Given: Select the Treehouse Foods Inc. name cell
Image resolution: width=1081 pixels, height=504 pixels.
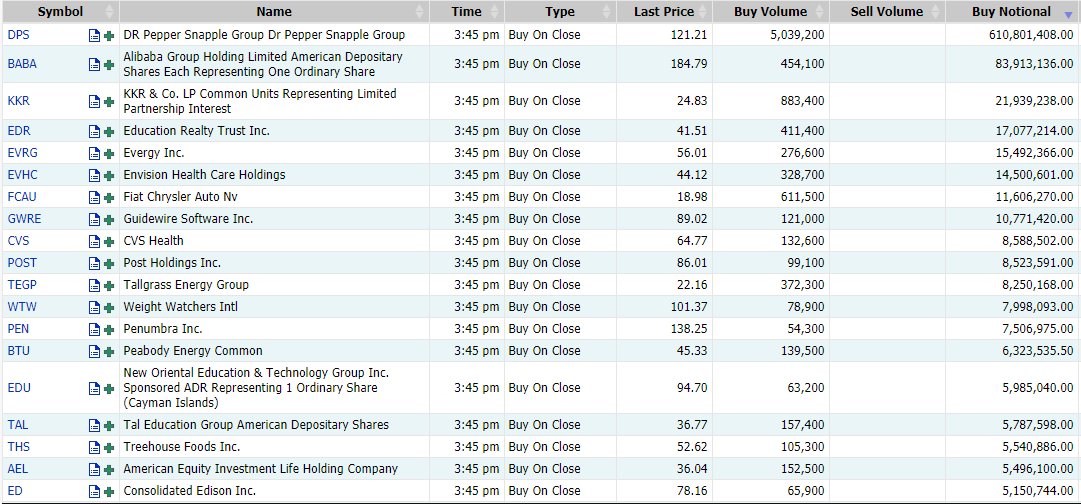Looking at the screenshot, I should (x=182, y=447).
